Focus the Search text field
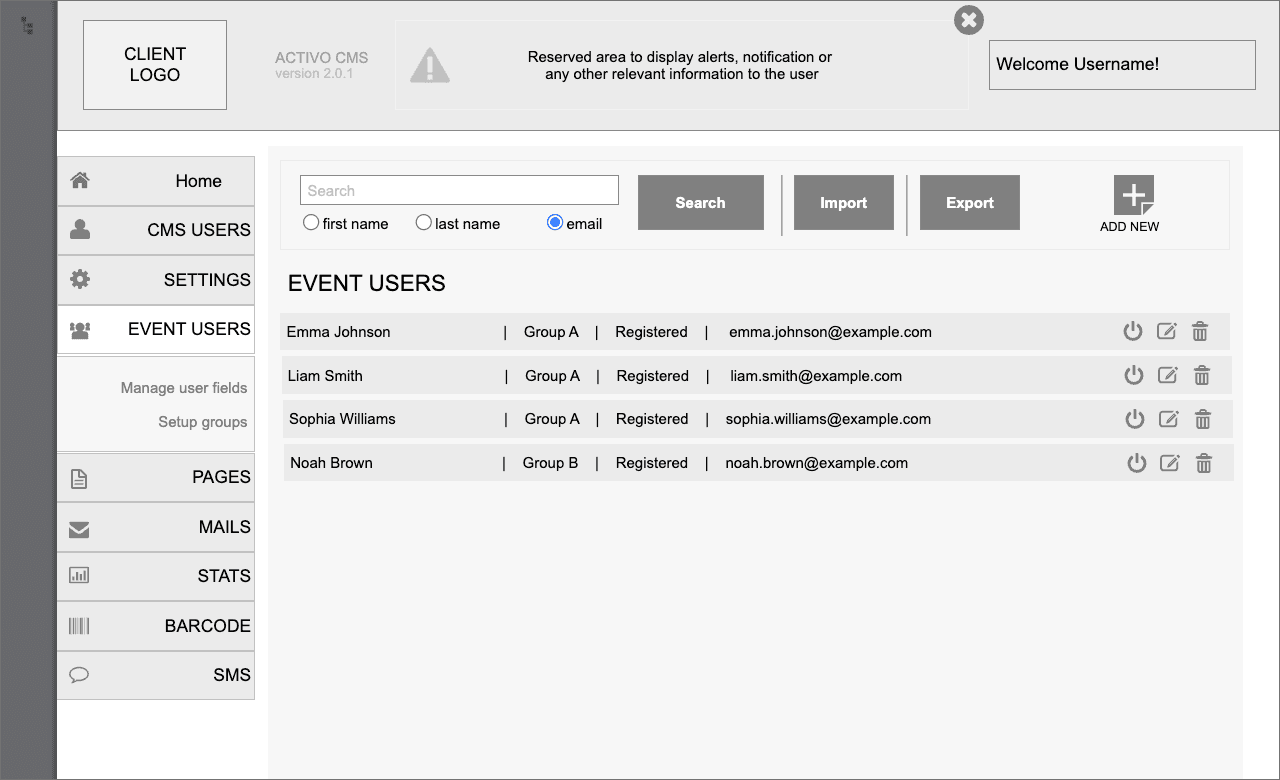 (459, 190)
